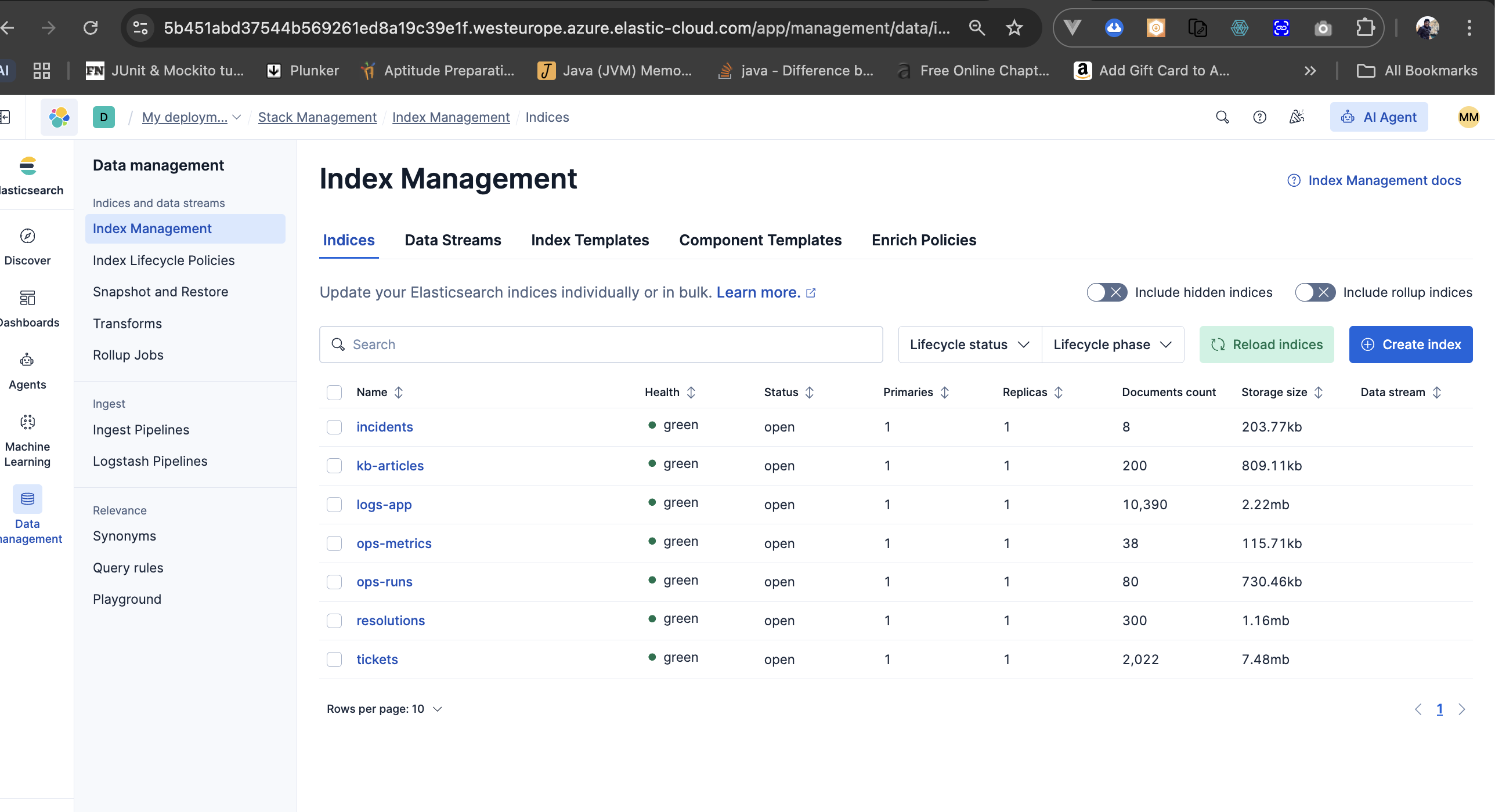Toggle Include rollup indices switch
The height and width of the screenshot is (812, 1495).
pos(1315,292)
